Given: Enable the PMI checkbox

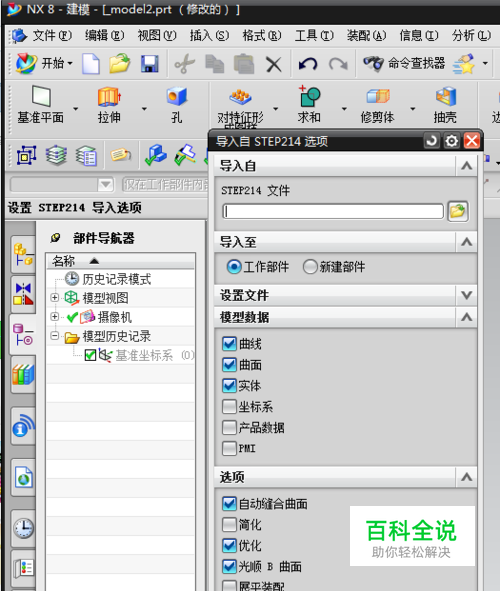Looking at the screenshot, I should 229,448.
